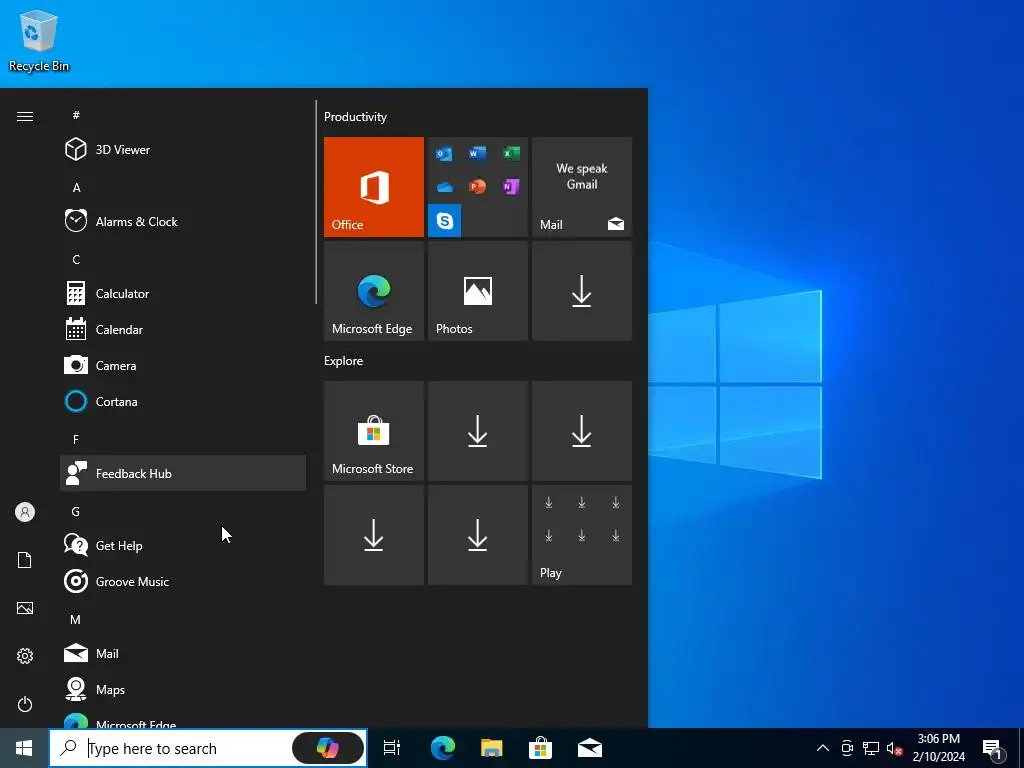Image resolution: width=1024 pixels, height=768 pixels.
Task: Expand the Start menu hamburger navigation
Action: (25, 116)
